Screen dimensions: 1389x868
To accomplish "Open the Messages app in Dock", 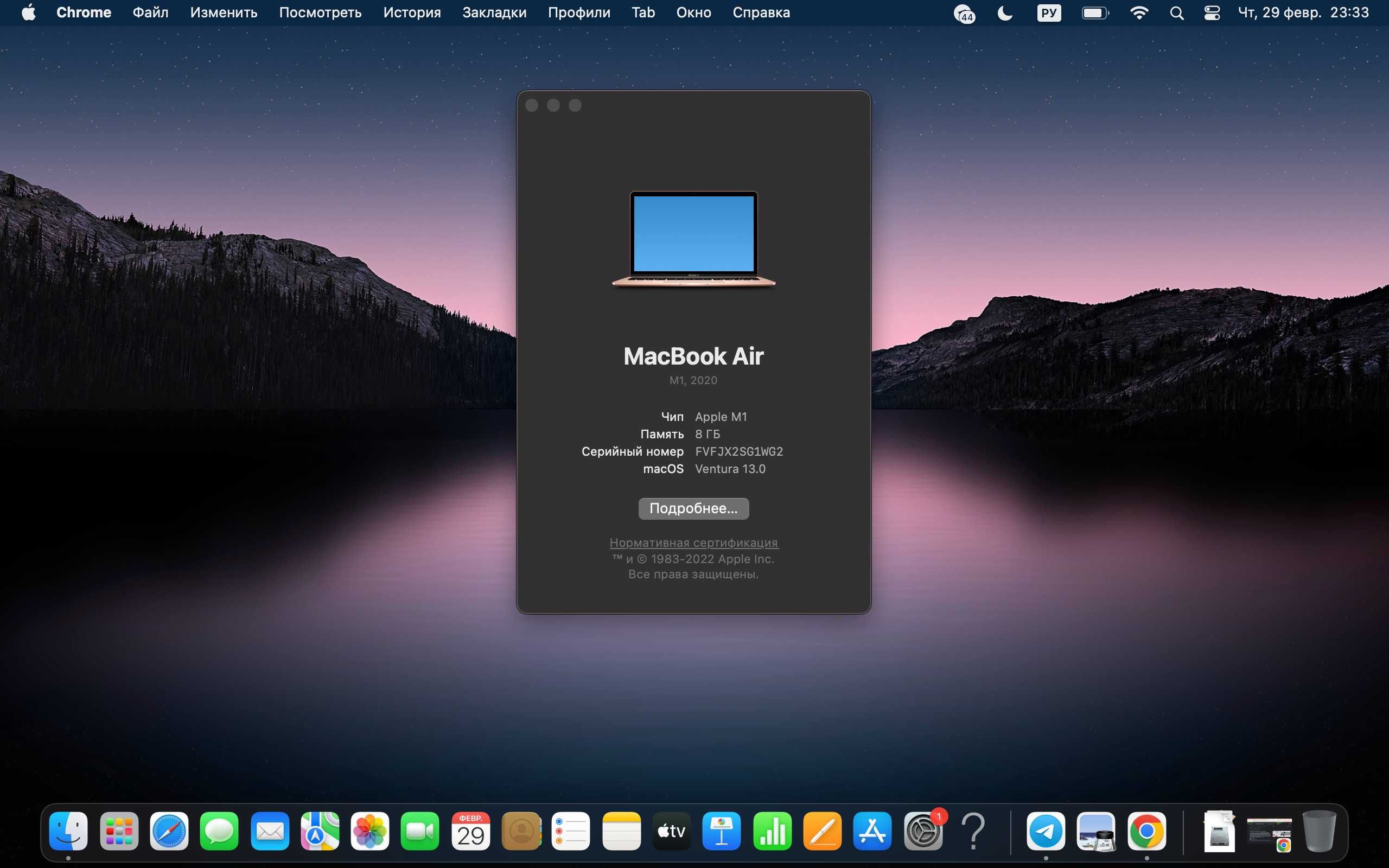I will coord(219,831).
